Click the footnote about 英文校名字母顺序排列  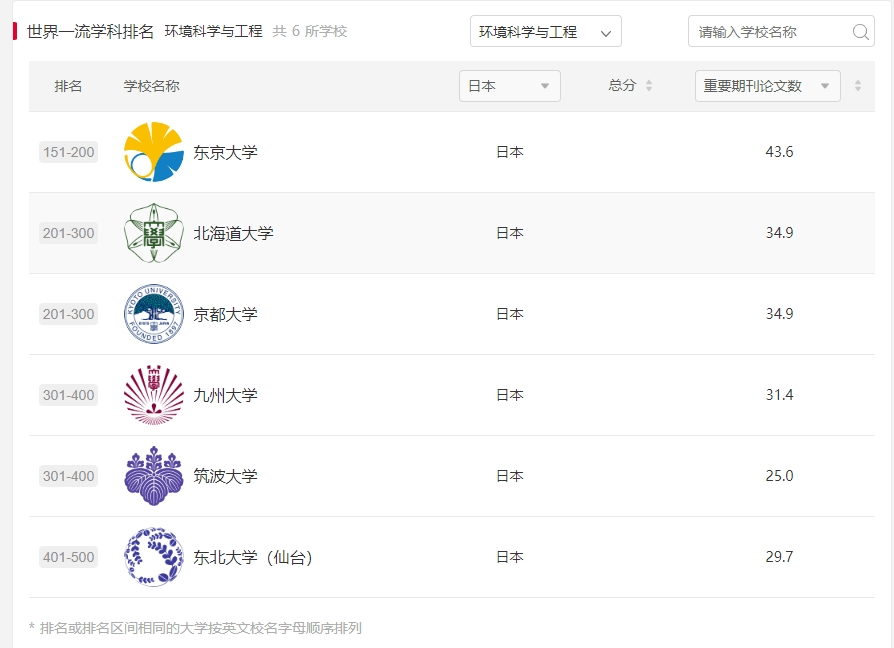pyautogui.click(x=195, y=628)
